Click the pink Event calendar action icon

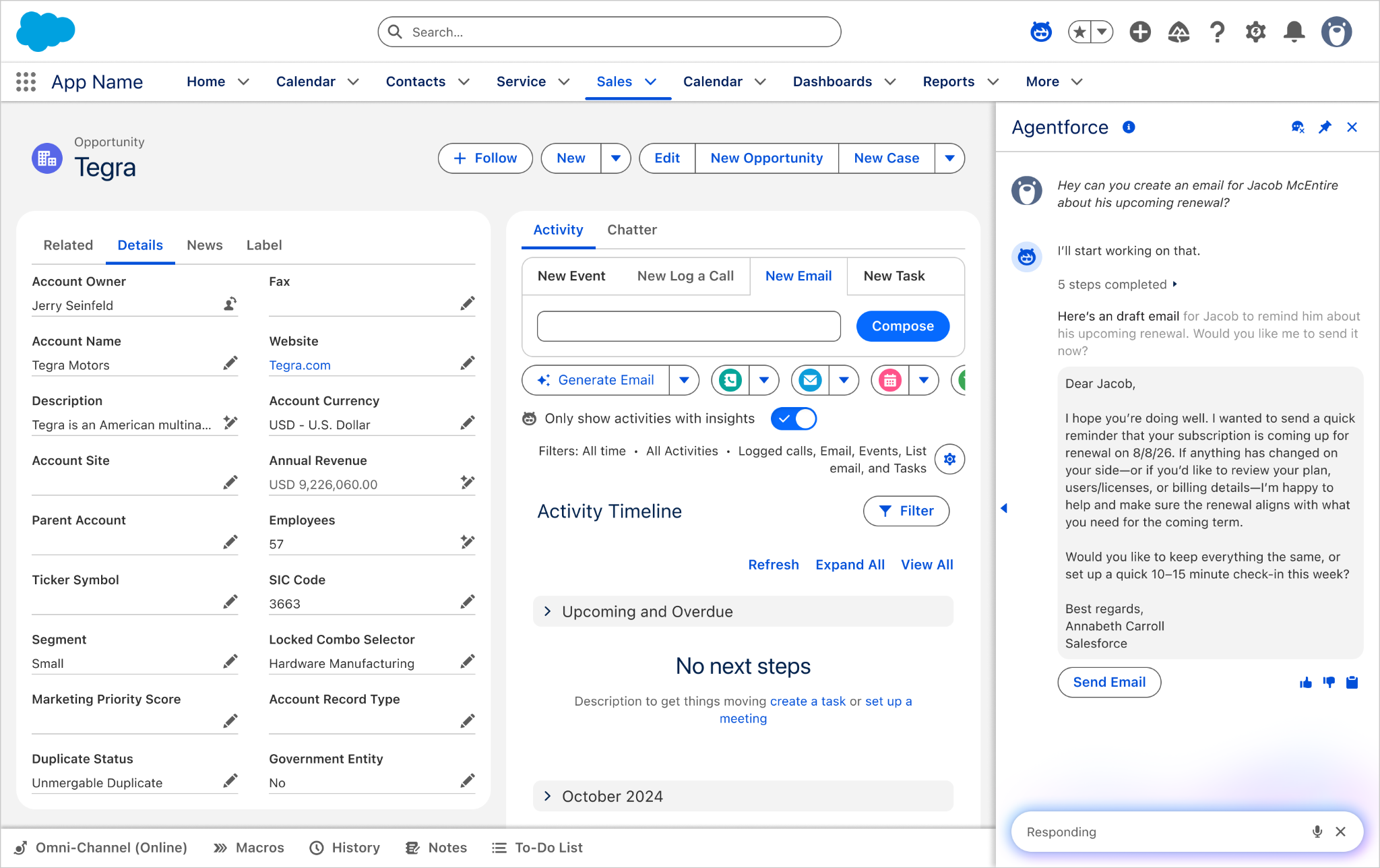pyautogui.click(x=890, y=380)
